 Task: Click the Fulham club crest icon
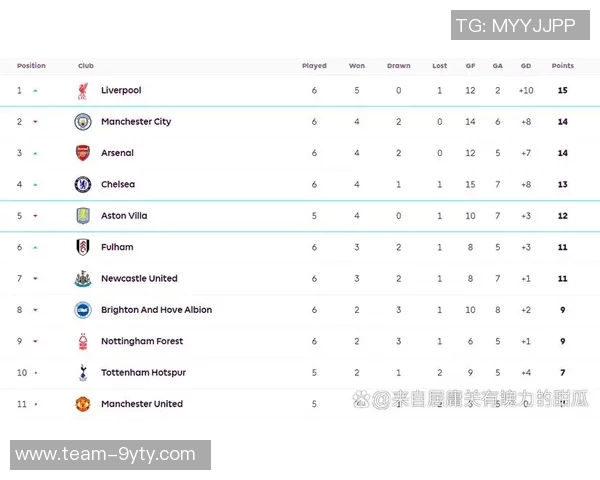click(x=82, y=247)
